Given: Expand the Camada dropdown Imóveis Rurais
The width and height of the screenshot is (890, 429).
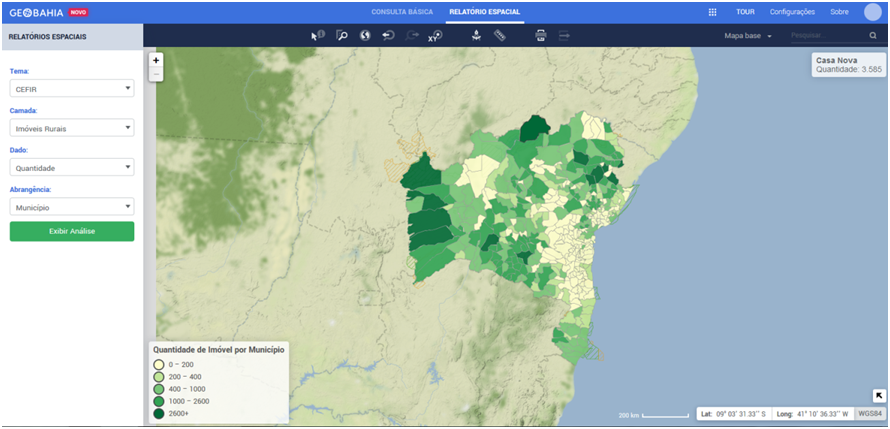Looking at the screenshot, I should tap(72, 128).
